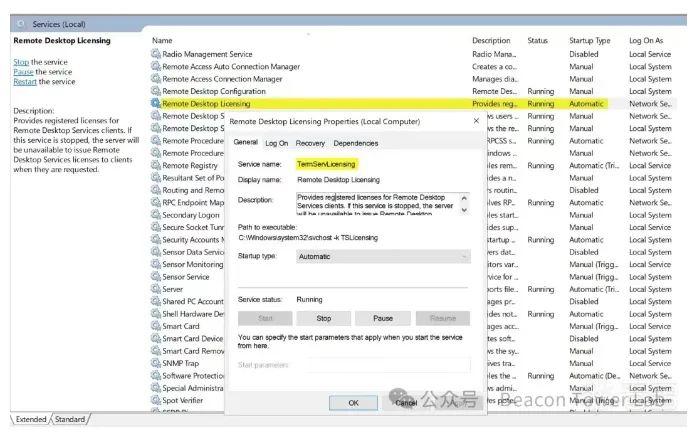697x435 pixels.
Task: Click the Special Administra service icon
Action: pos(156,388)
